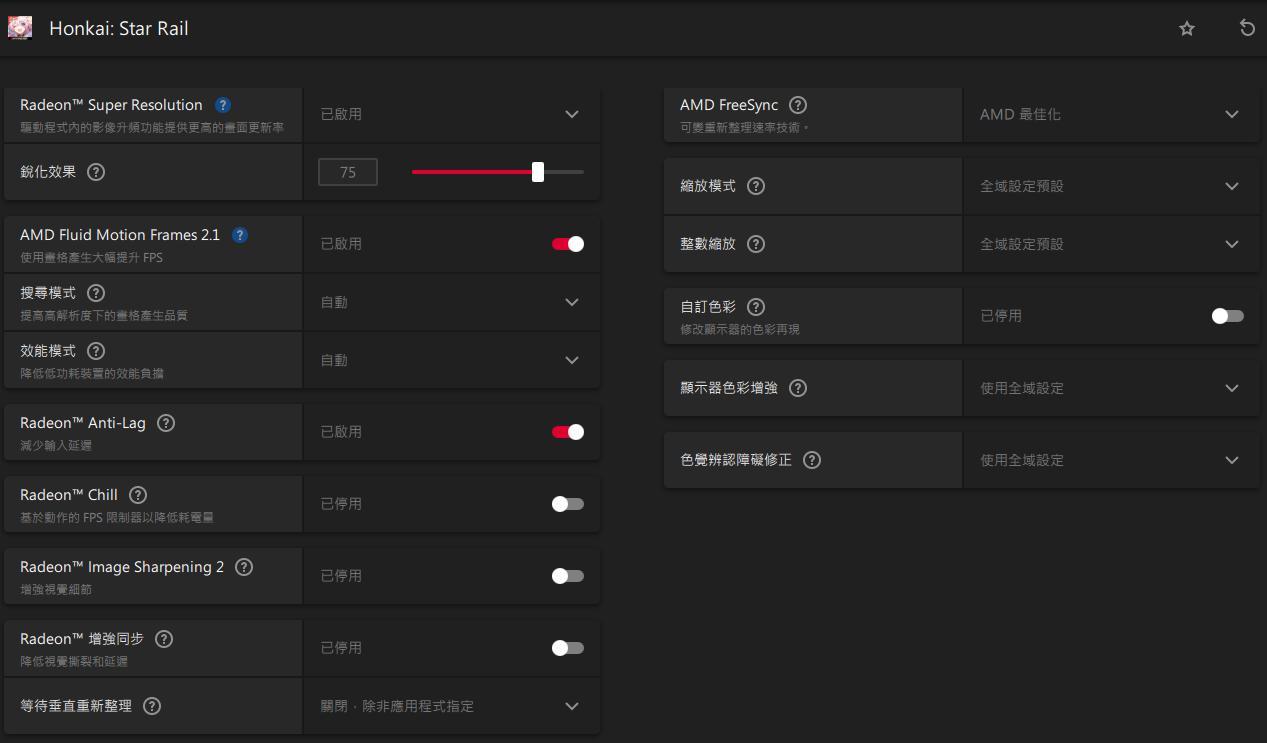Open AMD FreeSync dropdown showing AMD 最佳化

(1111, 114)
